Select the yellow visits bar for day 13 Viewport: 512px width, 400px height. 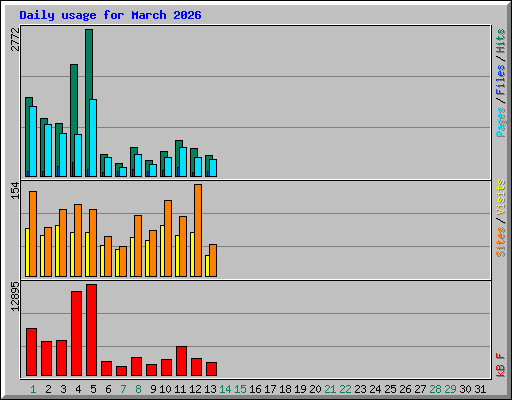[x=207, y=266]
